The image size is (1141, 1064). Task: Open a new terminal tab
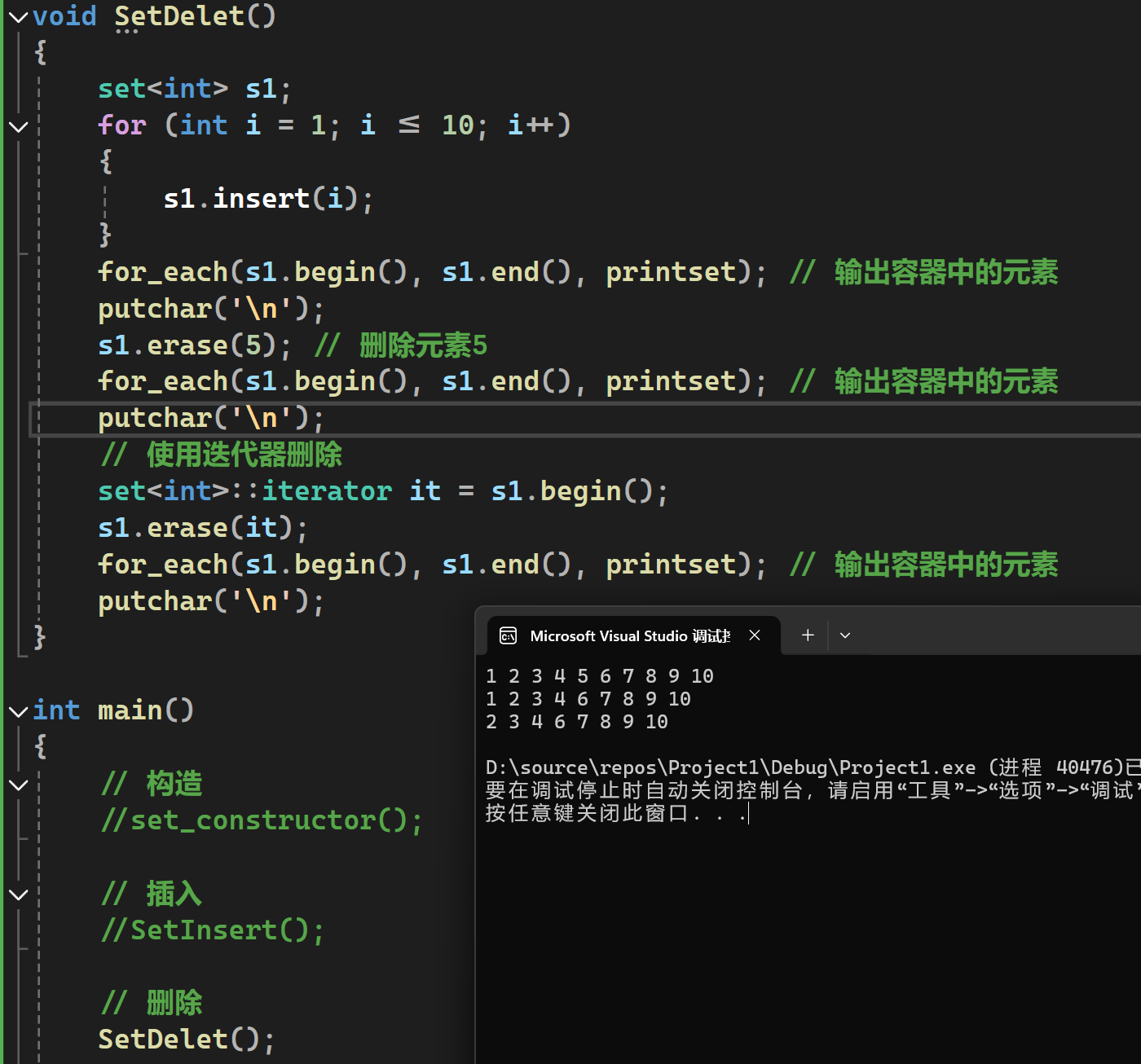(808, 635)
